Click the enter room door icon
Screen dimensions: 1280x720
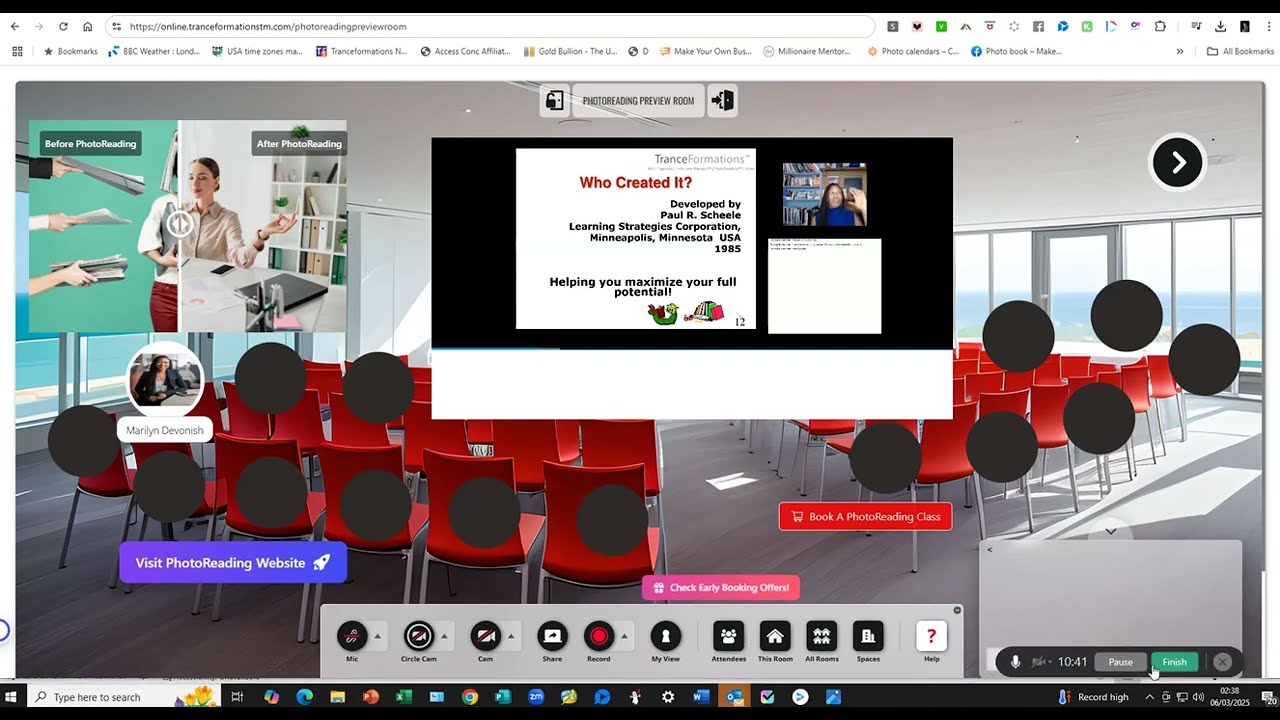(554, 100)
